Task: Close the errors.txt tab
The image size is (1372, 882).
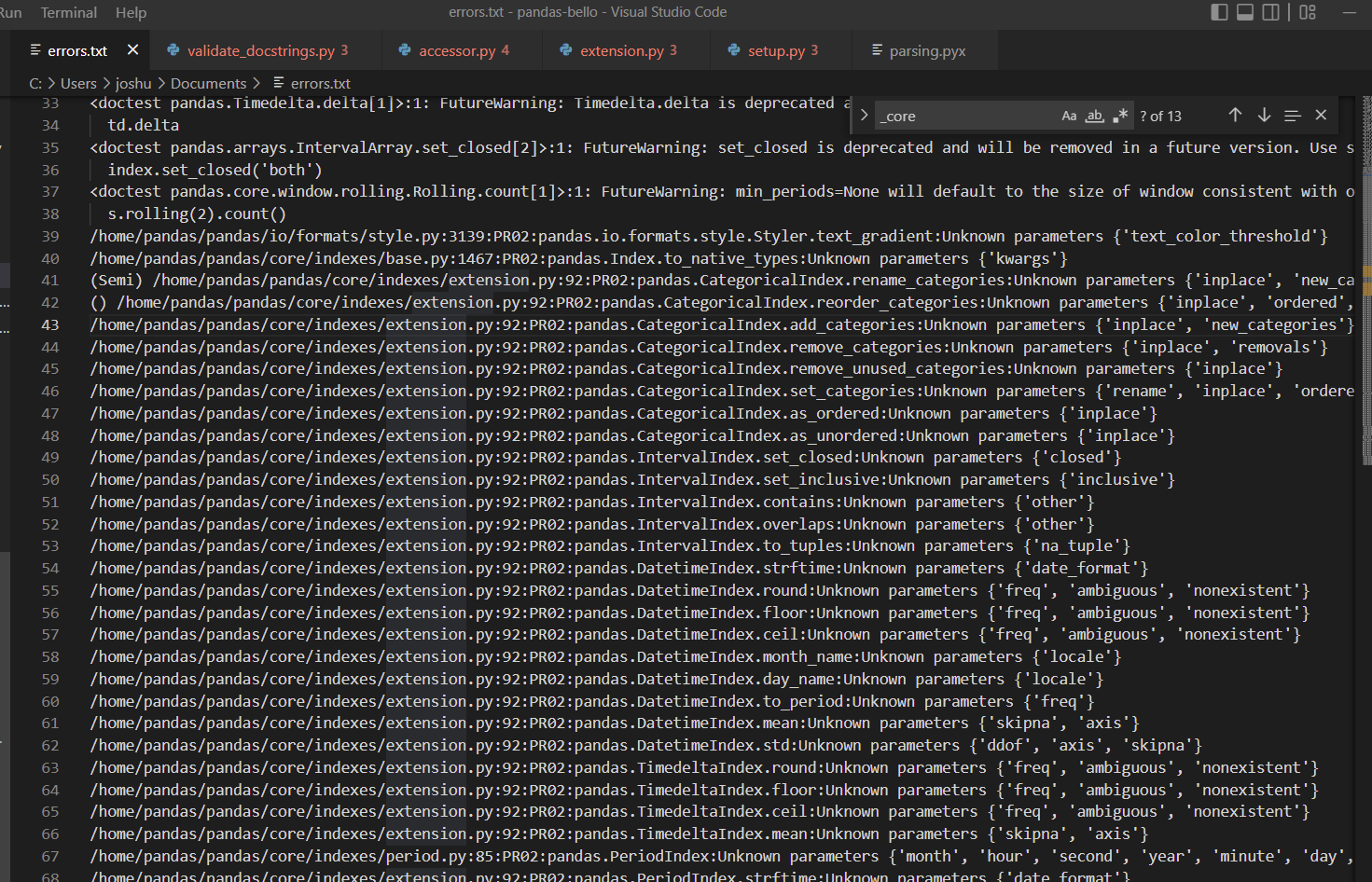Action: point(132,50)
